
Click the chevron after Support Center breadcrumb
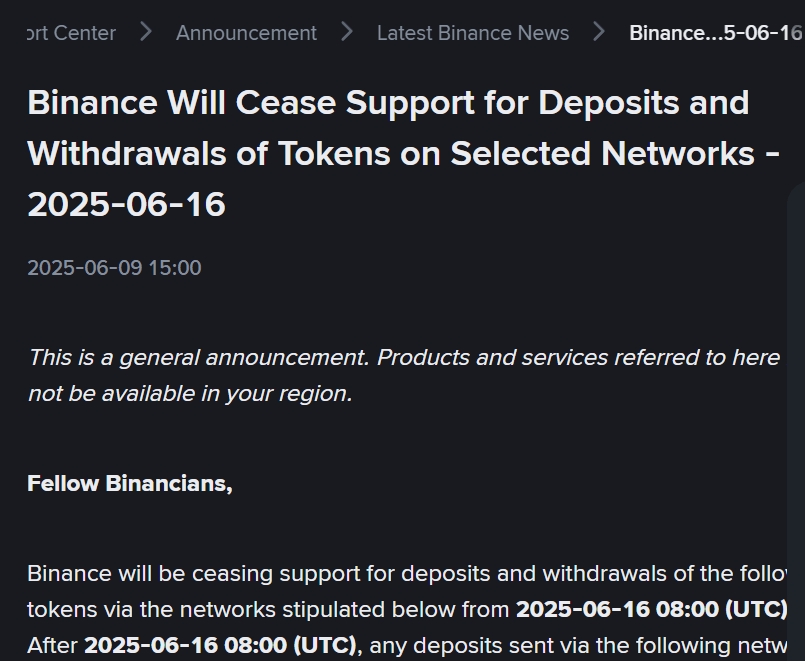[x=146, y=32]
